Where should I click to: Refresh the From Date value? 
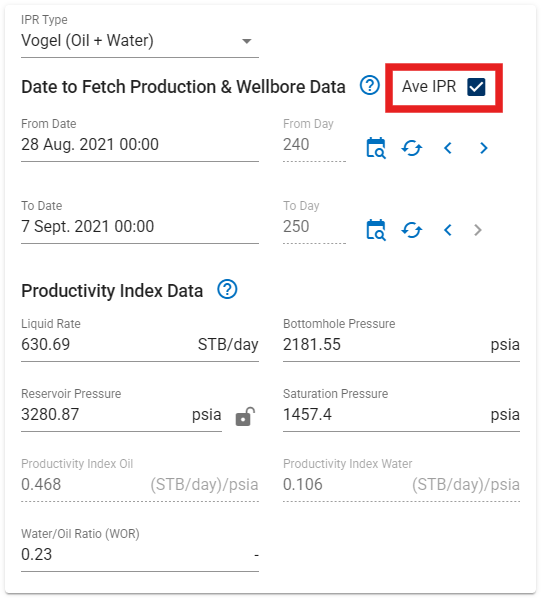[412, 148]
